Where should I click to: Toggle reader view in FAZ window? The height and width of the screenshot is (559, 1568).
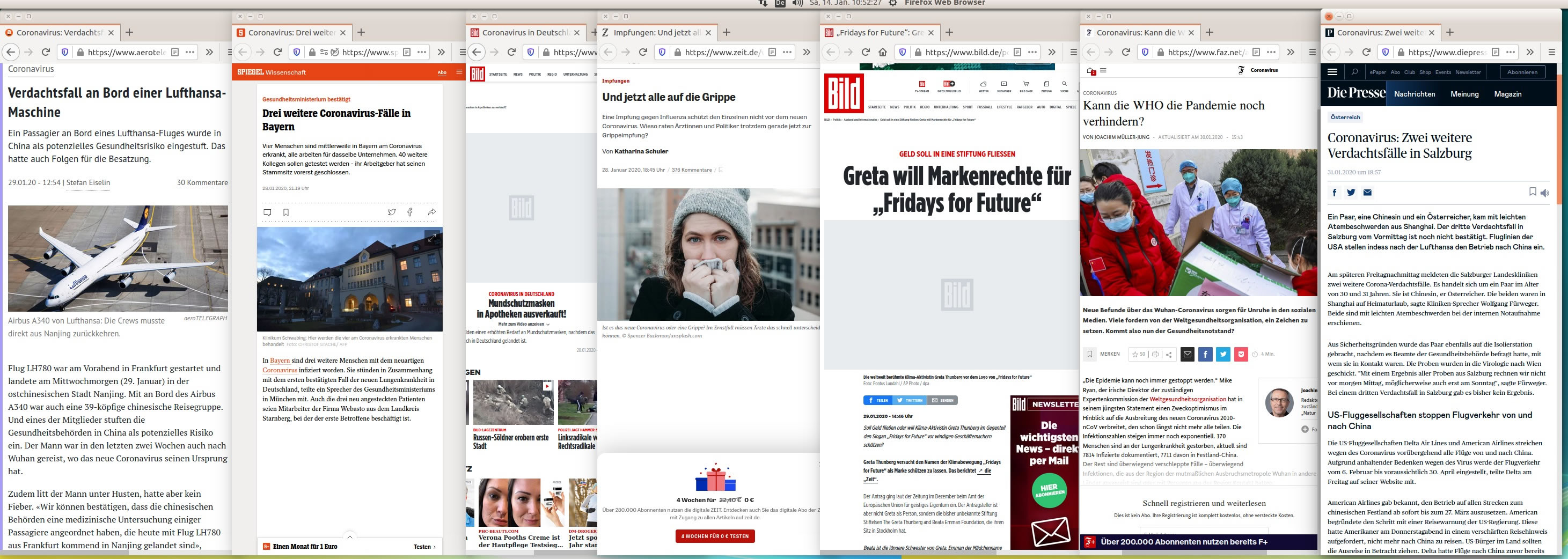[1256, 53]
